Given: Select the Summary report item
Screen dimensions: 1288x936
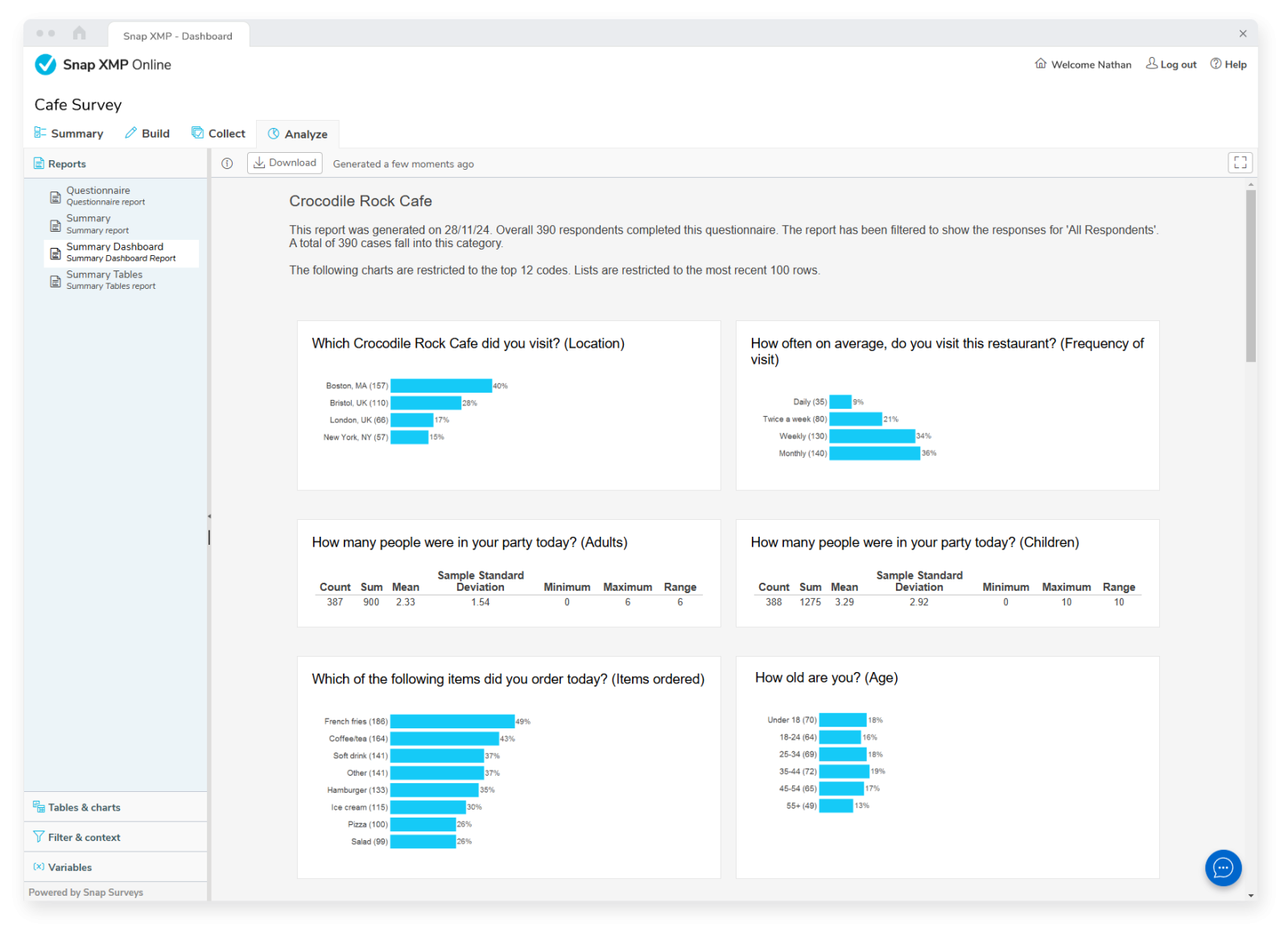Looking at the screenshot, I should 121,224.
